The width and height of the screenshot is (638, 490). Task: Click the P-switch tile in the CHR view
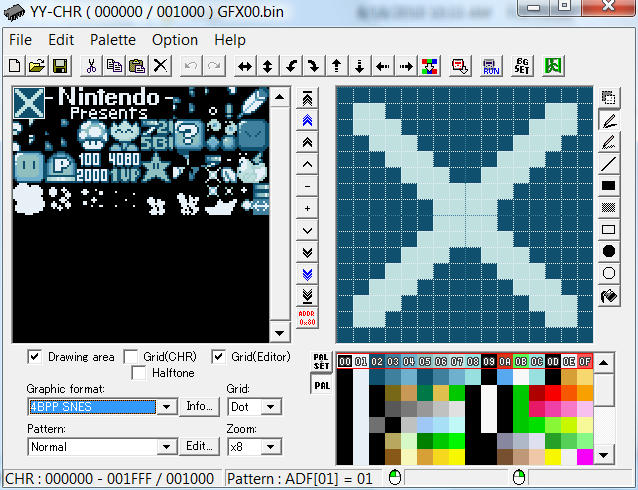click(x=60, y=167)
